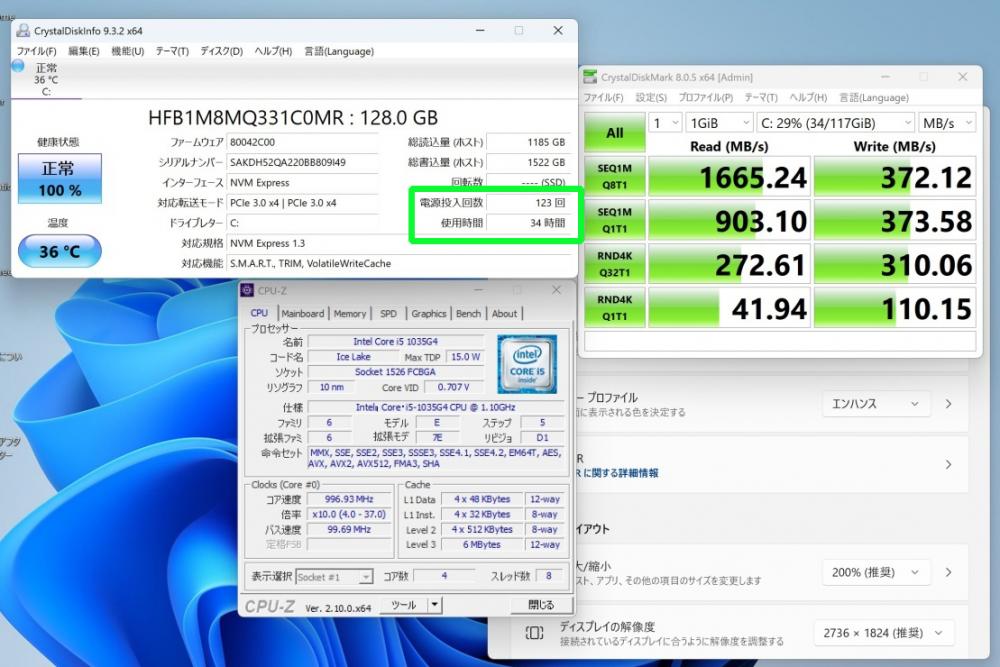Open テーマ(T) menu in CrystalDiskInfo

pos(172,51)
